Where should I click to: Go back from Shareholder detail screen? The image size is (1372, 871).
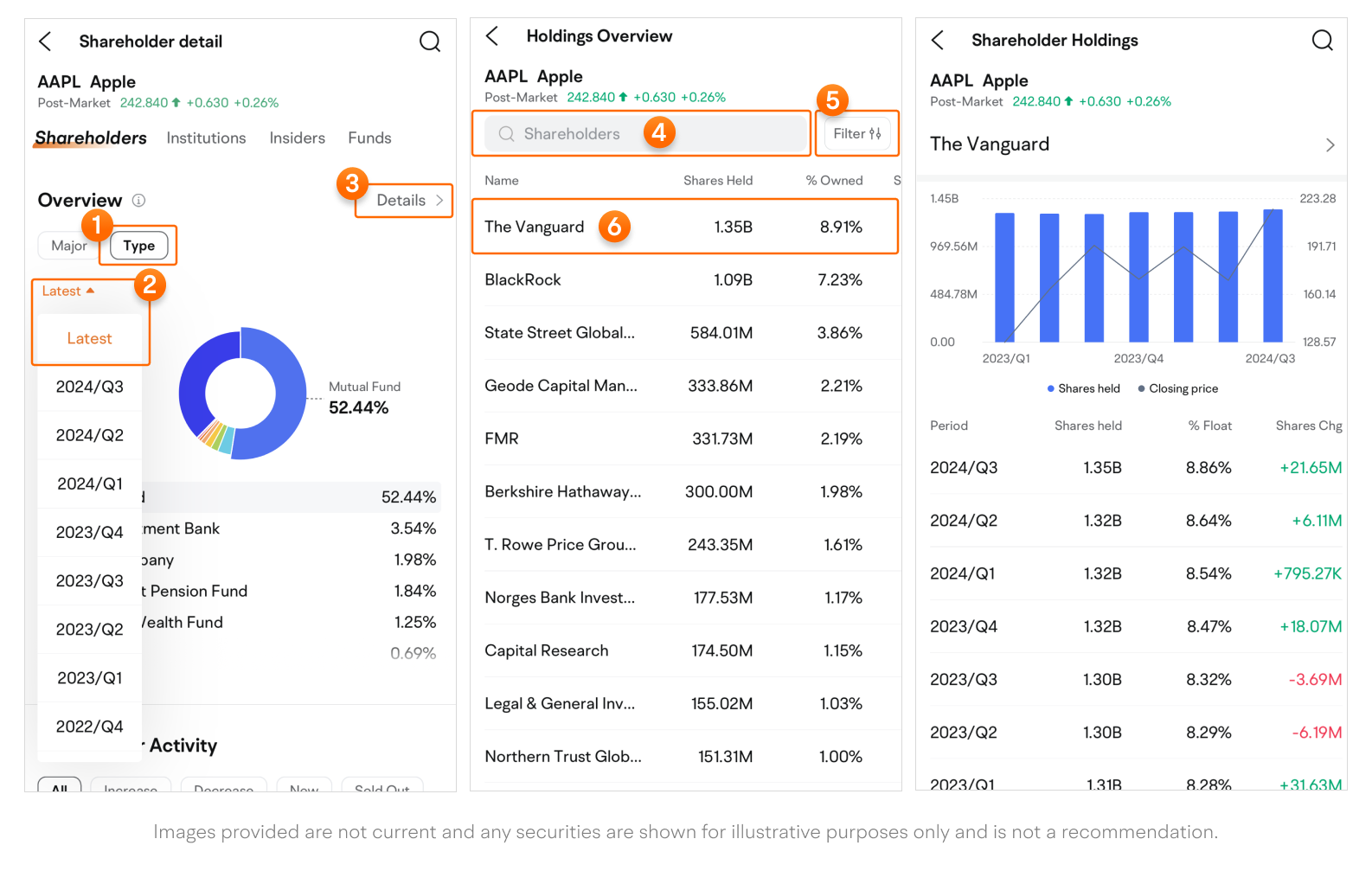tap(46, 42)
